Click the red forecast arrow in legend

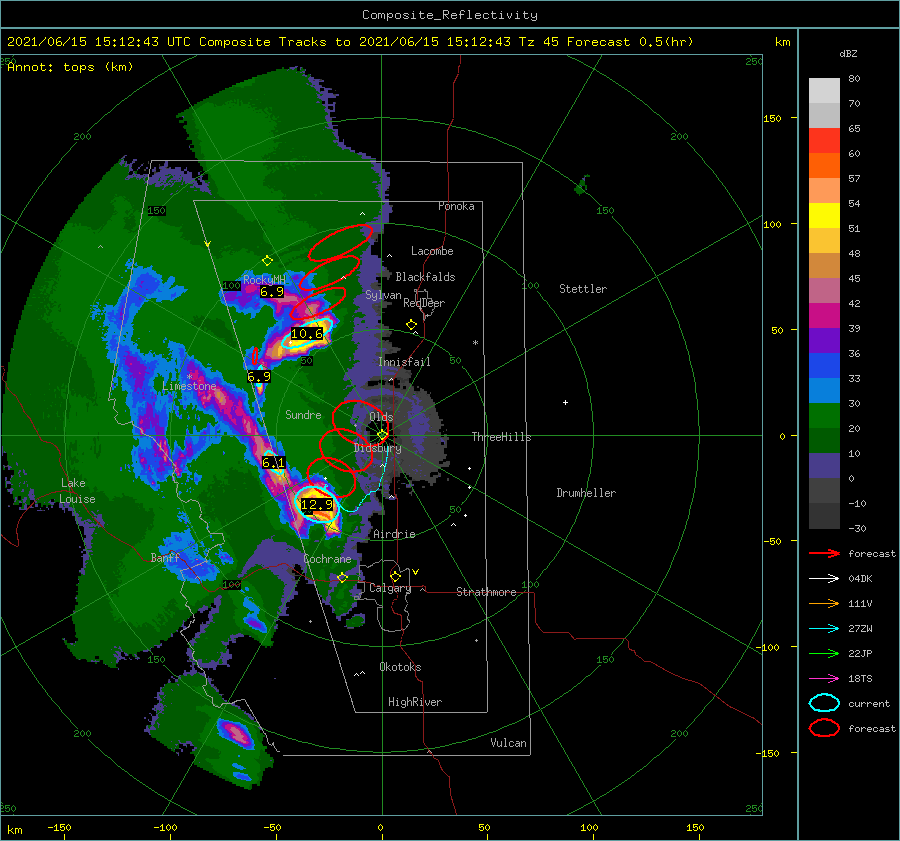(x=824, y=553)
